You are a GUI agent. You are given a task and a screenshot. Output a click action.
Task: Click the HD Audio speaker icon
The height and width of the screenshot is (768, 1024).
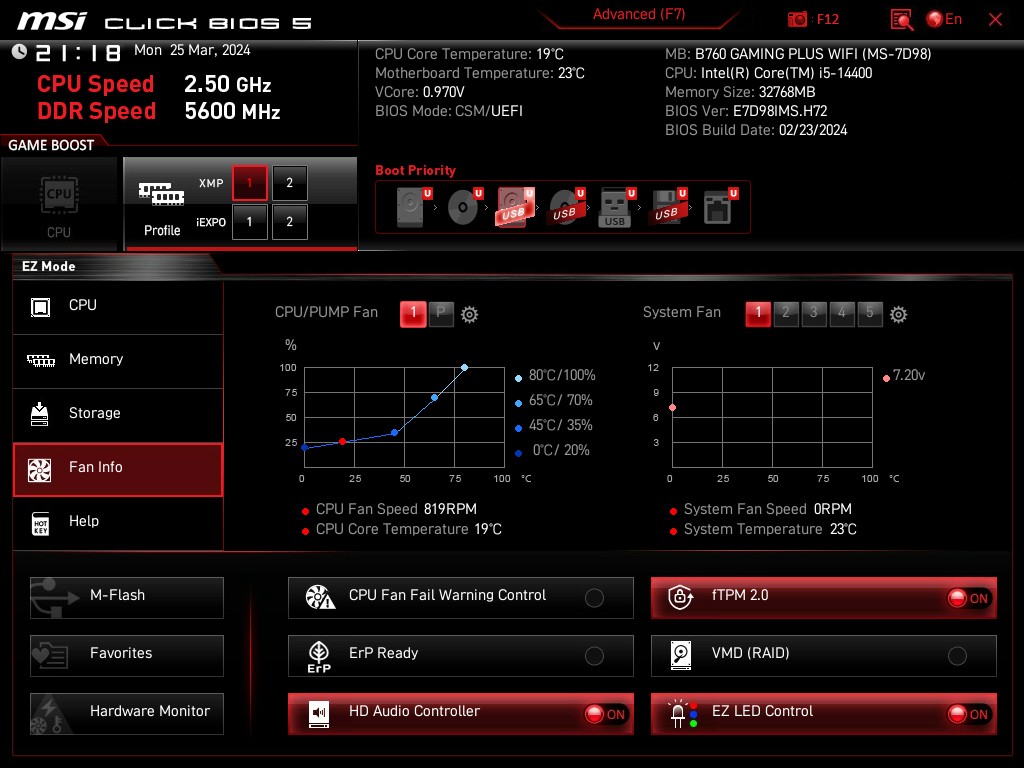[319, 714]
